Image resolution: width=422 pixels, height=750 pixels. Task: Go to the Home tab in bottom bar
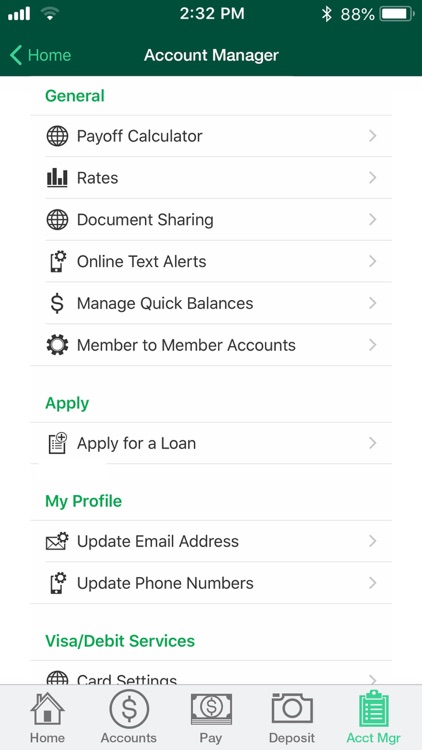point(47,718)
